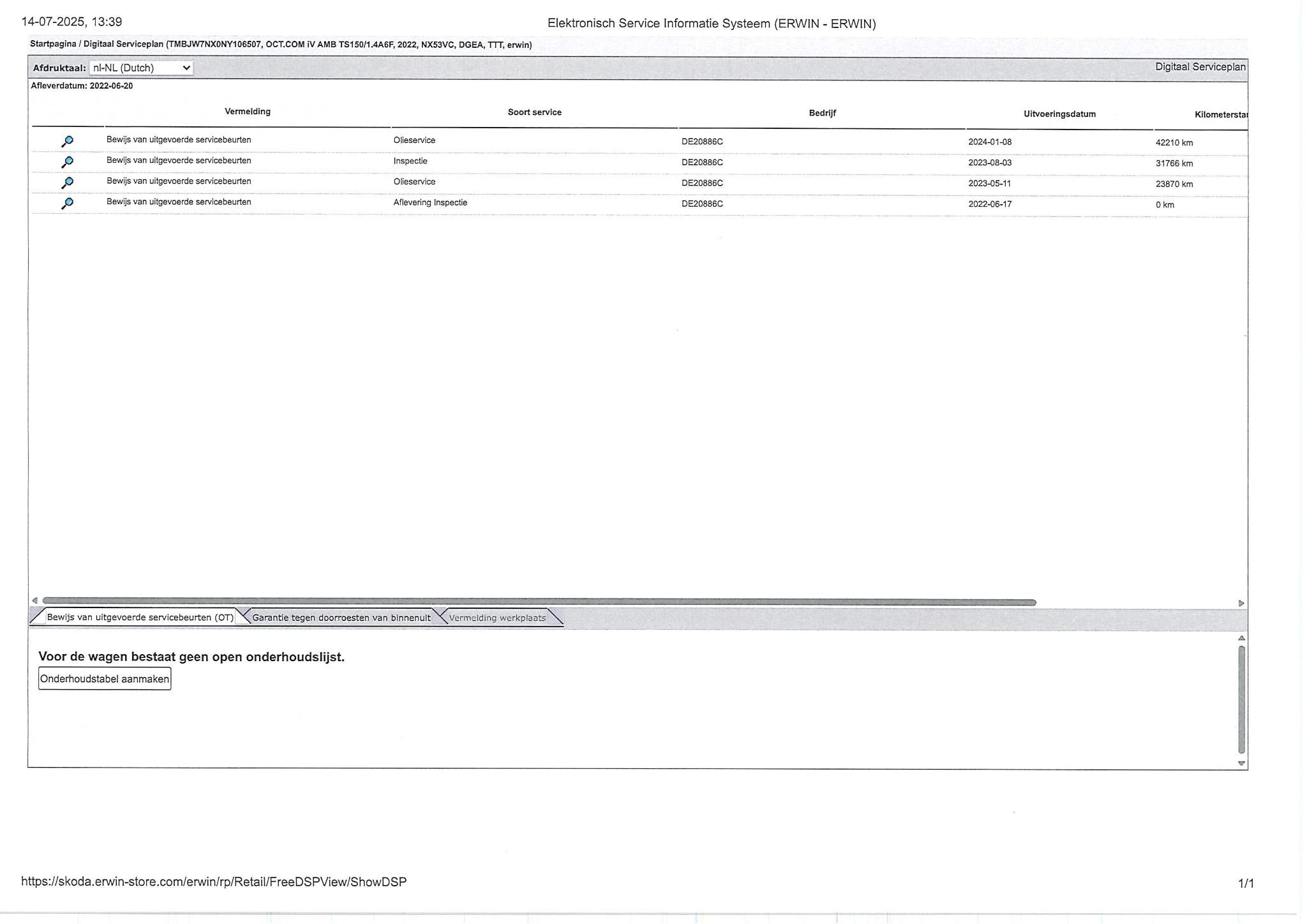Sort by the Uitvoeringsdatum column header

pos(1060,114)
